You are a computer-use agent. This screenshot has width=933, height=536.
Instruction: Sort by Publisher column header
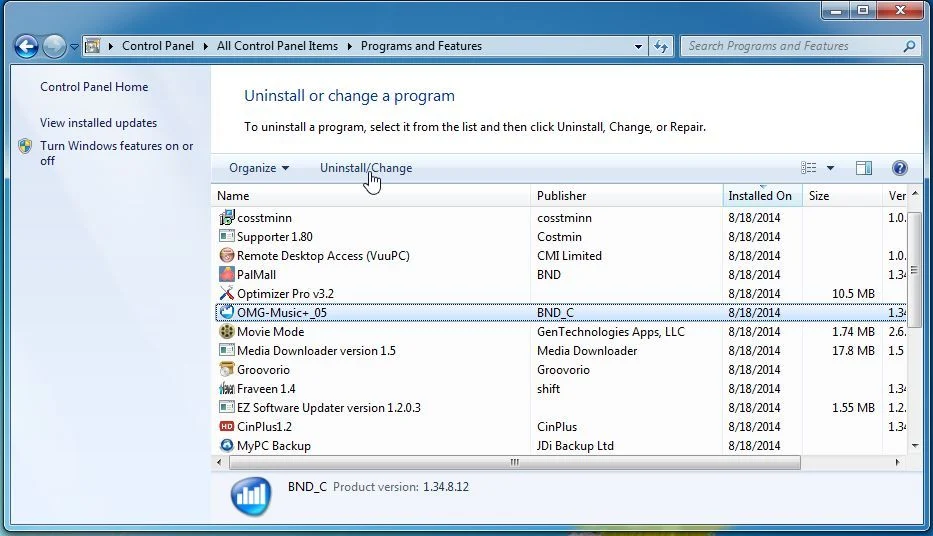627,196
